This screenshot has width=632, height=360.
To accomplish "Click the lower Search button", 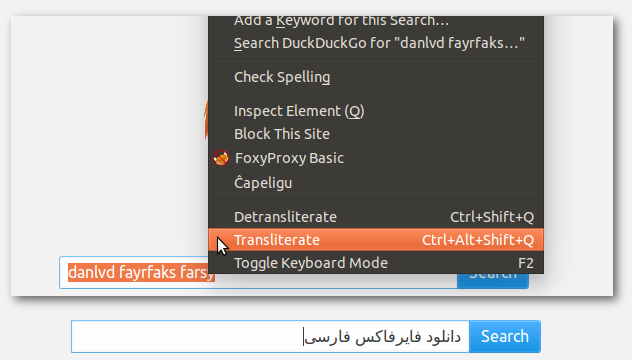I will click(505, 337).
